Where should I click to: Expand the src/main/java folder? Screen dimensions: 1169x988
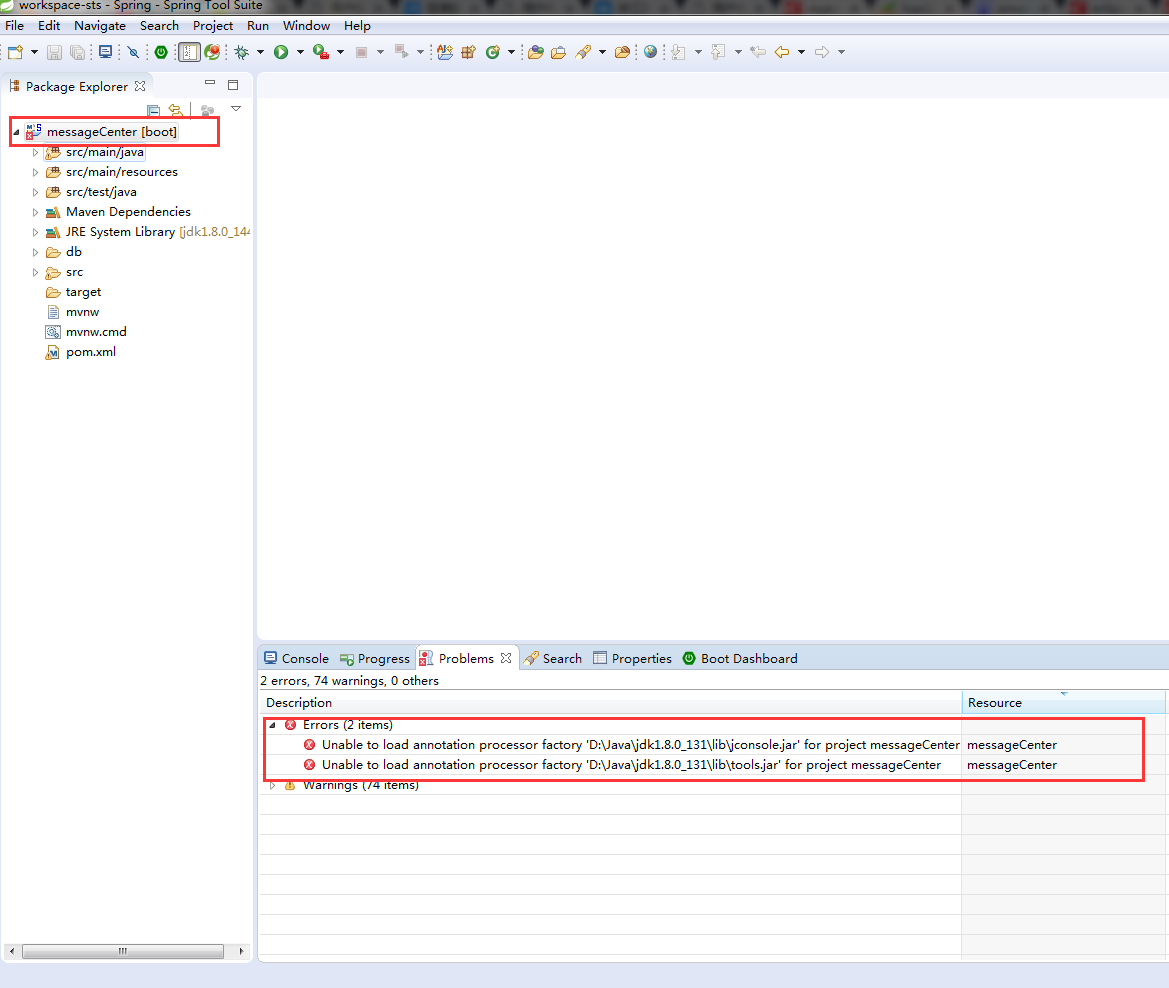pos(35,152)
